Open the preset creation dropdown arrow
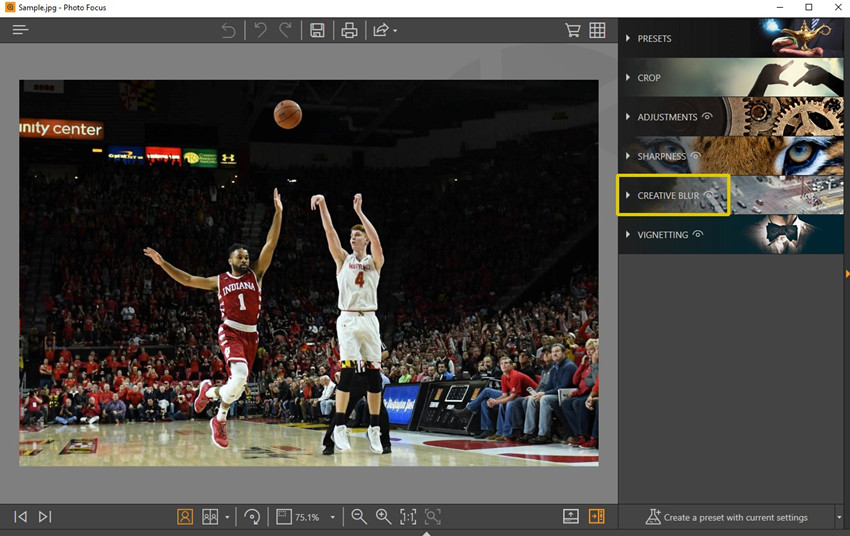The image size is (850, 536). pos(839,517)
